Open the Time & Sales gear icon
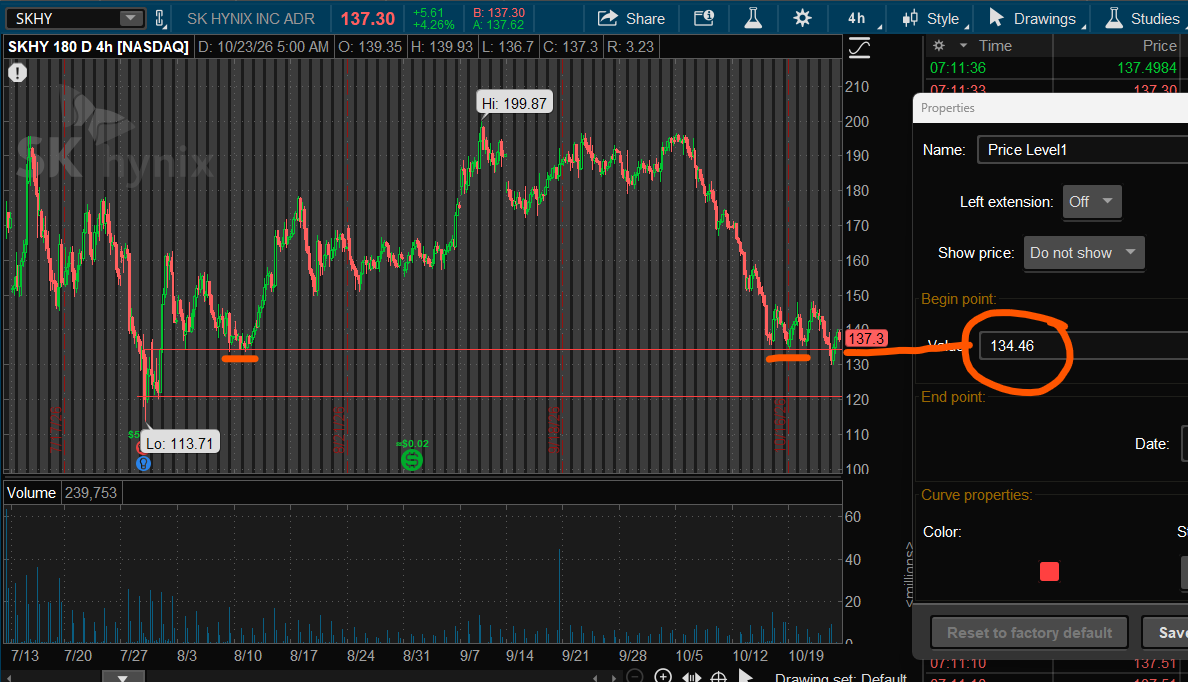The width and height of the screenshot is (1188, 682). (x=939, y=45)
